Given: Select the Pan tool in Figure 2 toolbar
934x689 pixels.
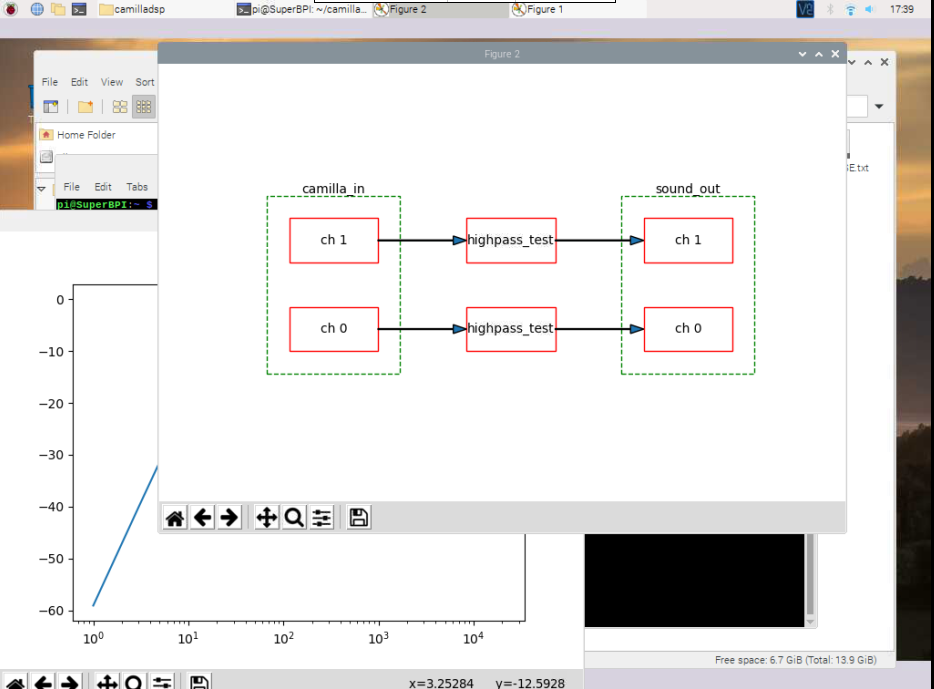Looking at the screenshot, I should pos(266,517).
